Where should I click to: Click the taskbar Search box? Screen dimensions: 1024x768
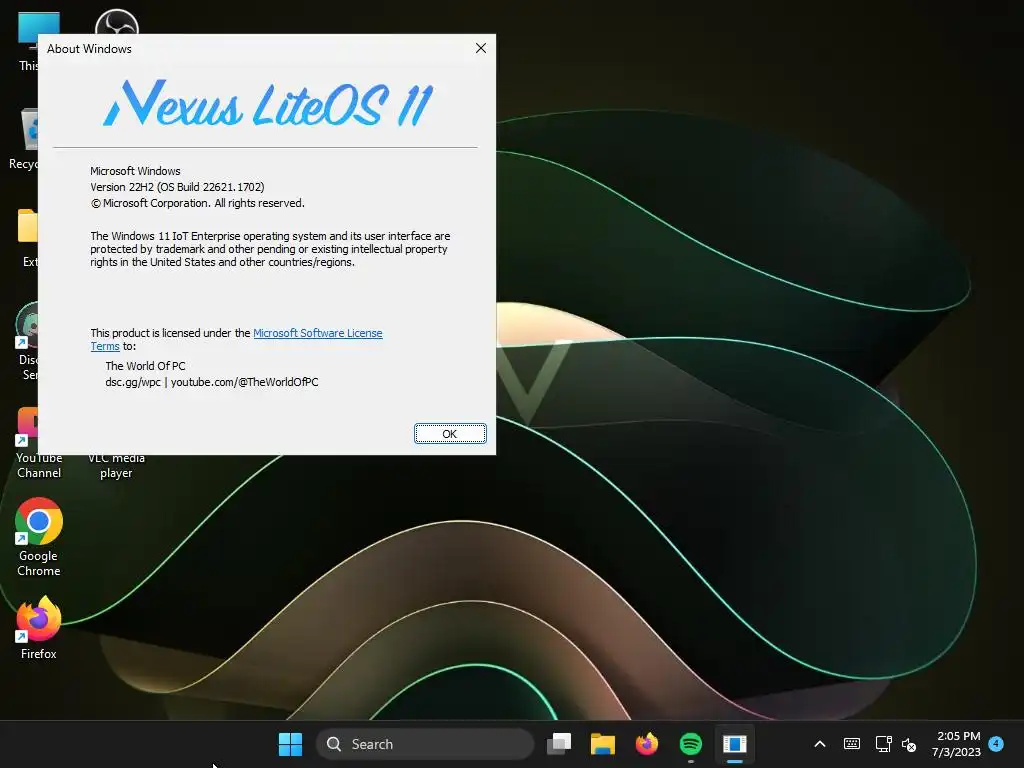pos(425,744)
